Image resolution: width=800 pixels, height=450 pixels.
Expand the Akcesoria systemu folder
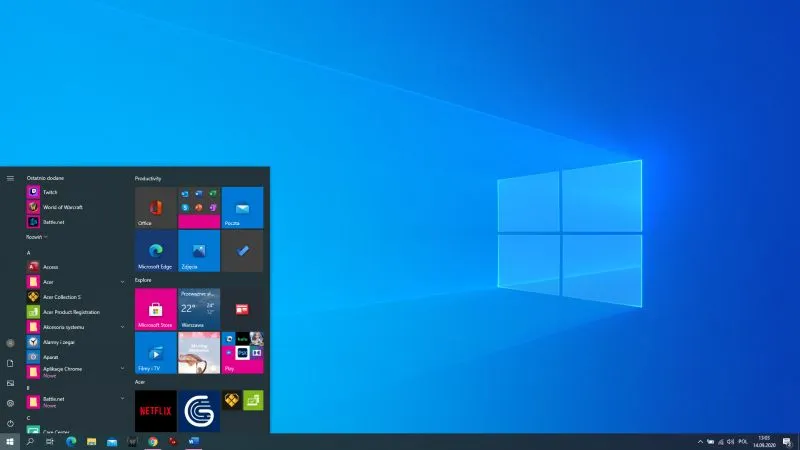pyautogui.click(x=74, y=327)
